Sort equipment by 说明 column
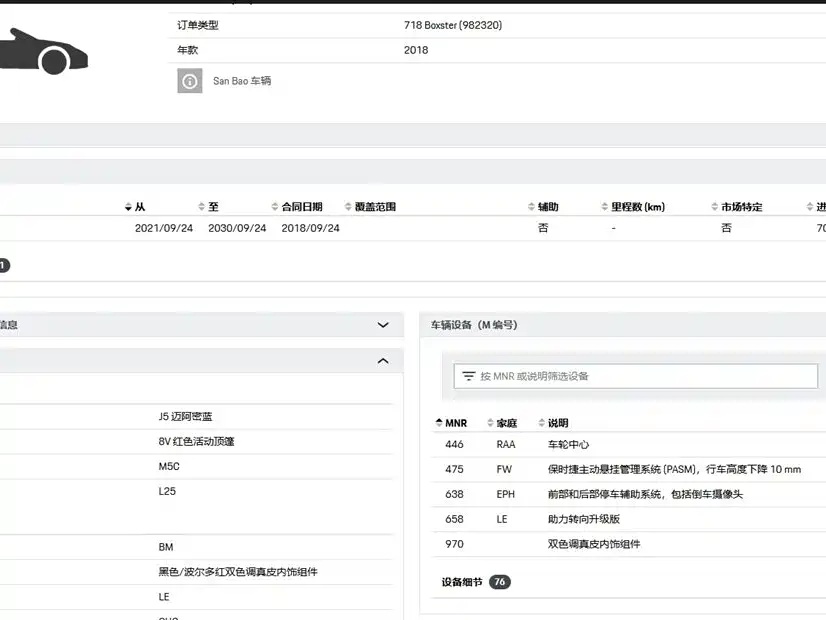Screen dimensions: 826x620 [x=553, y=423]
